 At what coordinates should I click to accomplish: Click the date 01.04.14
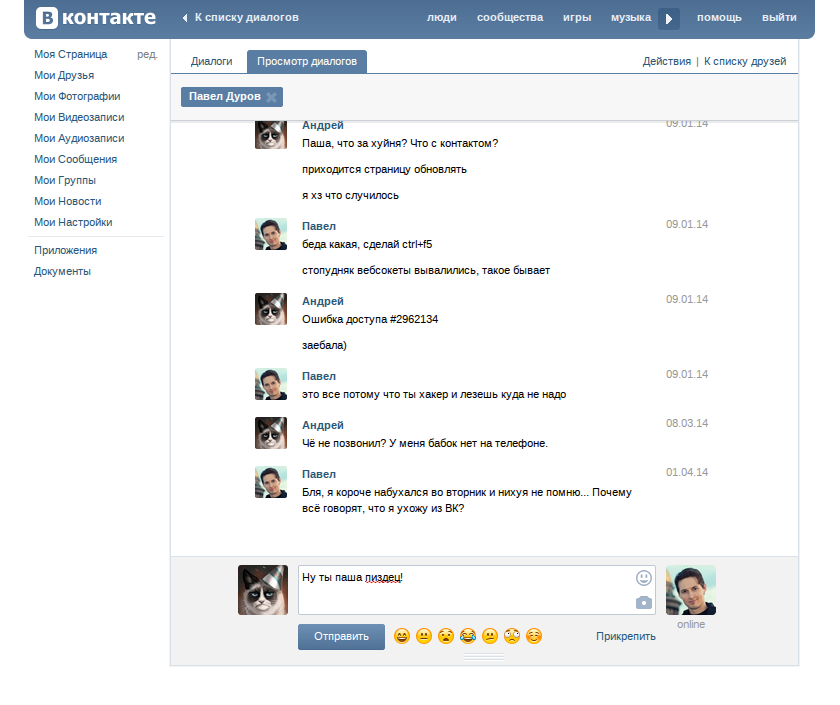[687, 472]
